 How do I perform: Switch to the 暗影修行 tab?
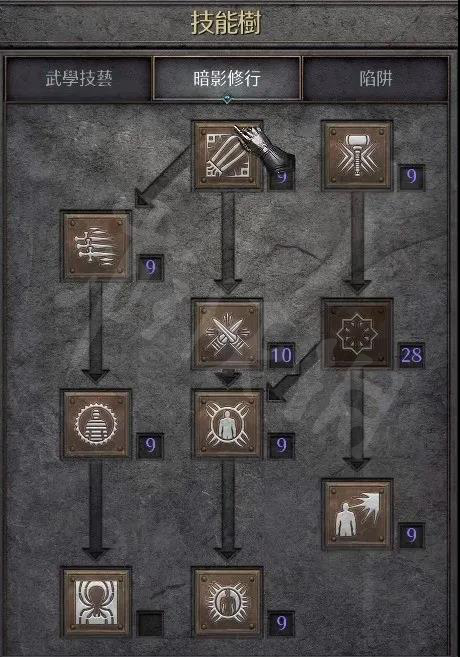click(x=227, y=78)
